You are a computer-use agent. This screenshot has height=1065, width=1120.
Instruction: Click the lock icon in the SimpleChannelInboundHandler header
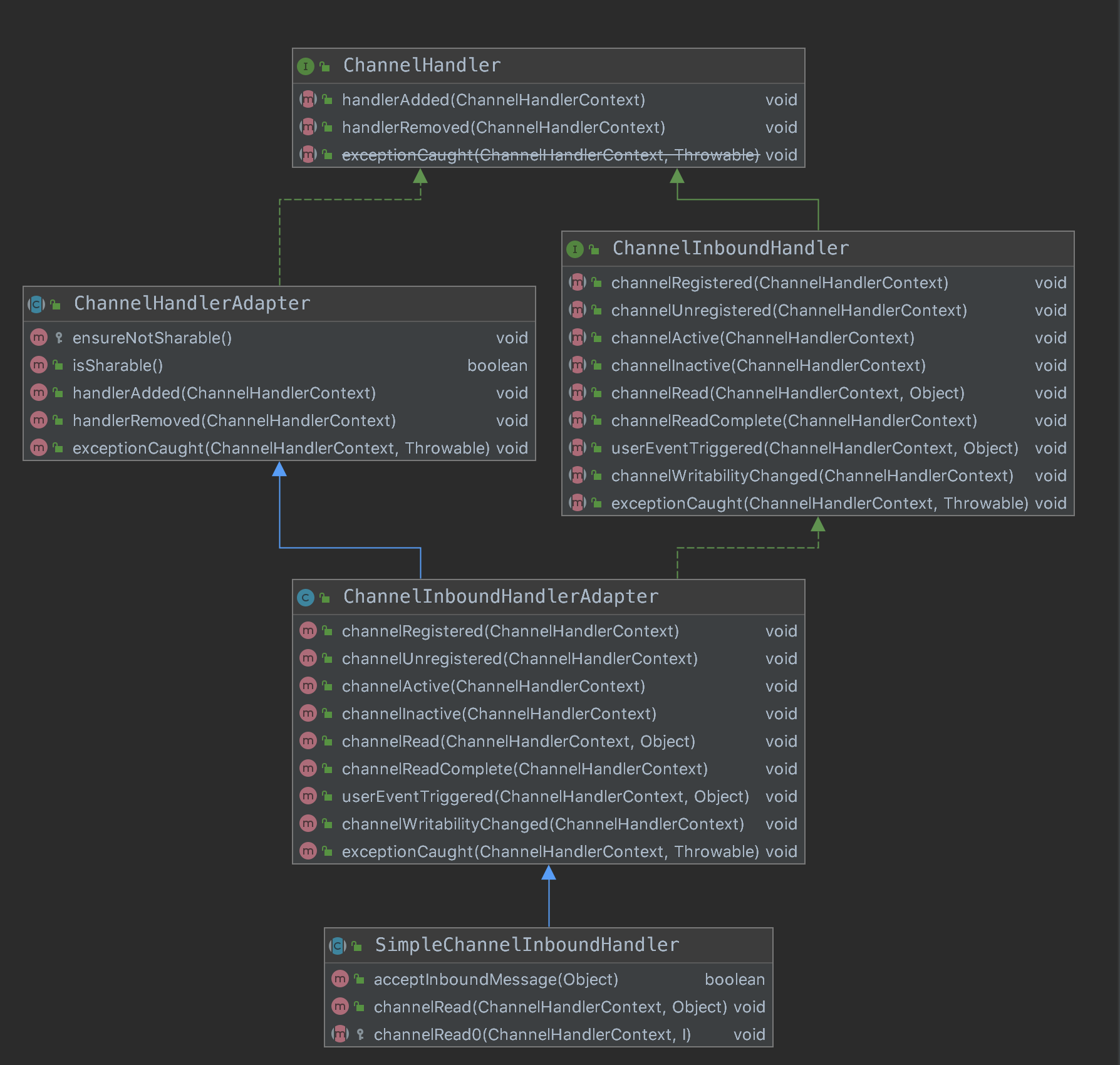(356, 945)
